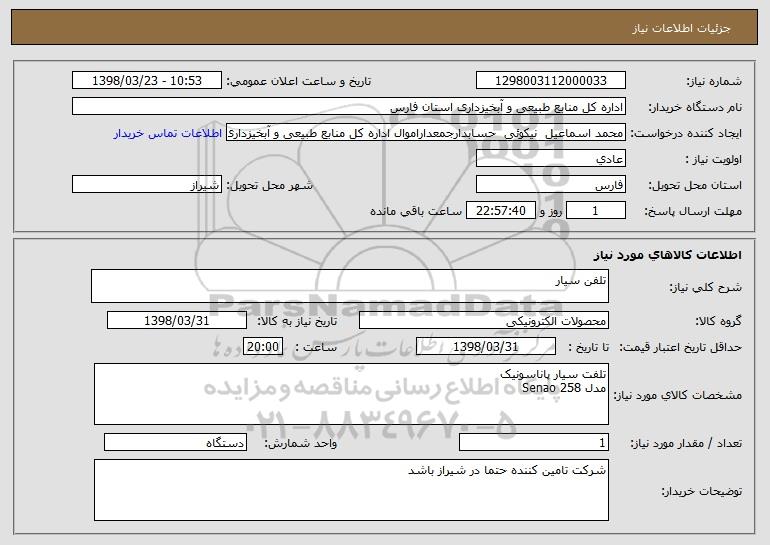Select the priority field عادي
This screenshot has width=770, height=545.
[550, 159]
